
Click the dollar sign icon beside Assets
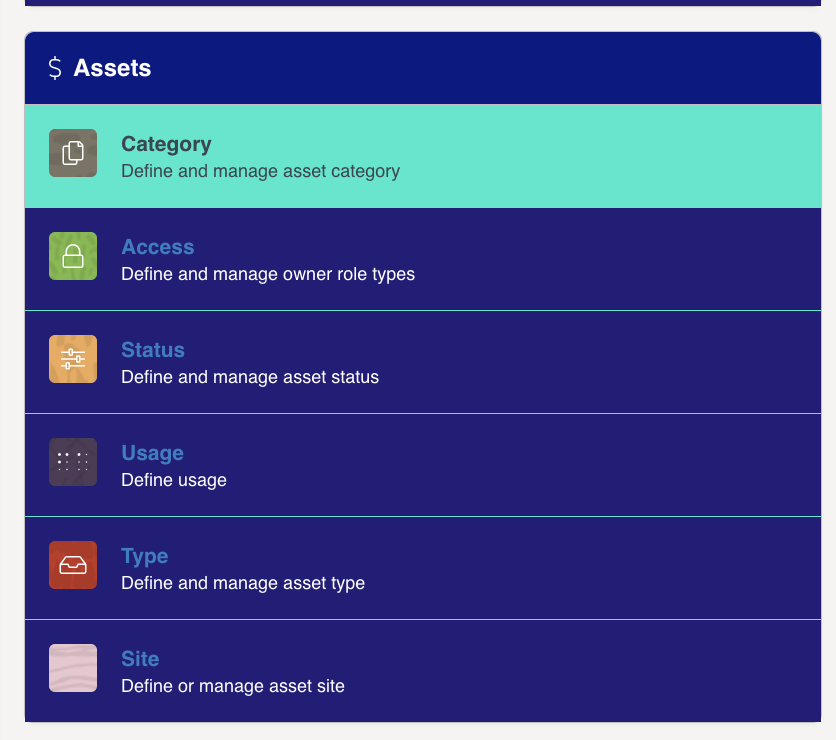pos(55,68)
